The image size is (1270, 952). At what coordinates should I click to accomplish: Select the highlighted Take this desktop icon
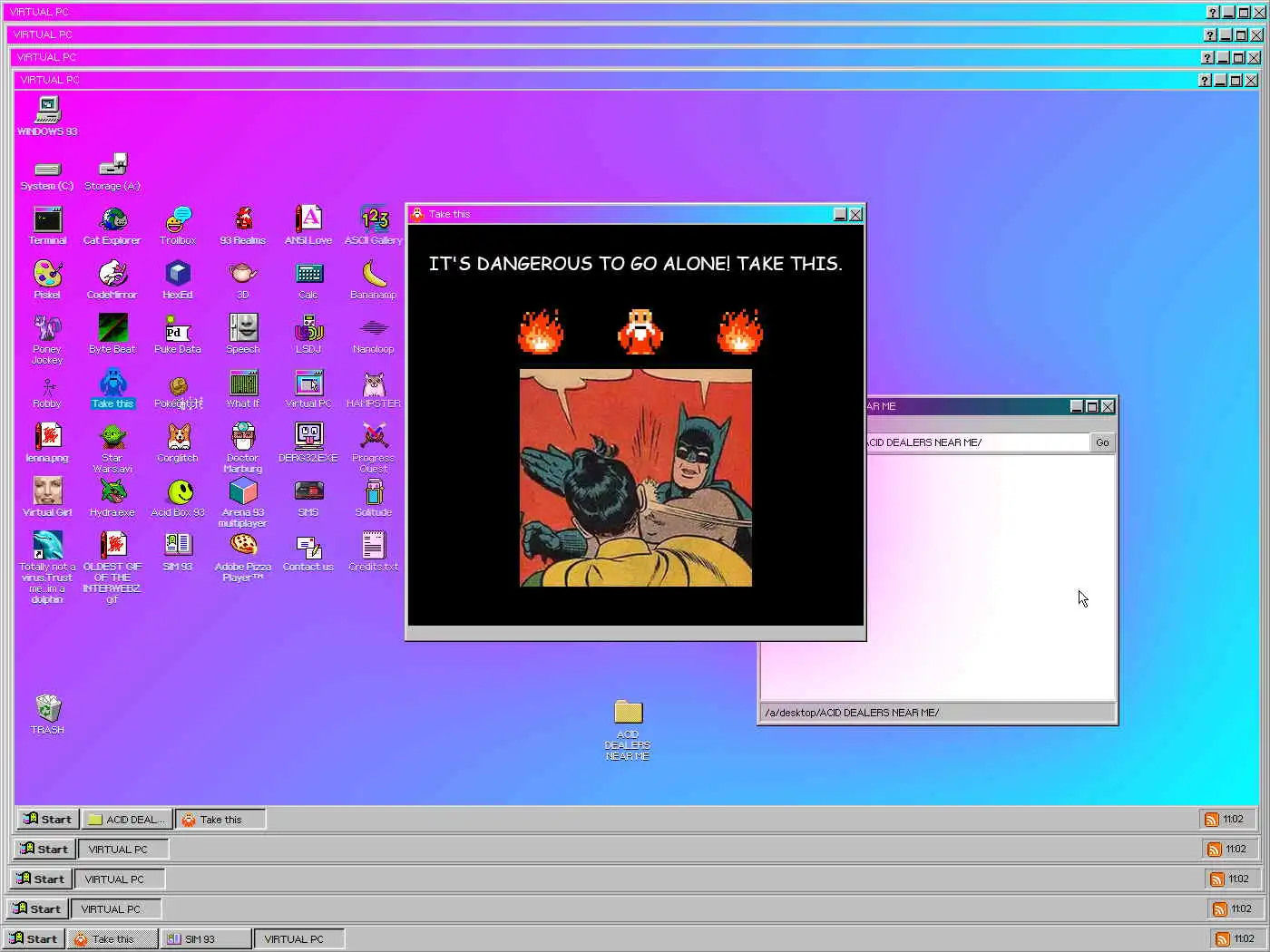112,389
